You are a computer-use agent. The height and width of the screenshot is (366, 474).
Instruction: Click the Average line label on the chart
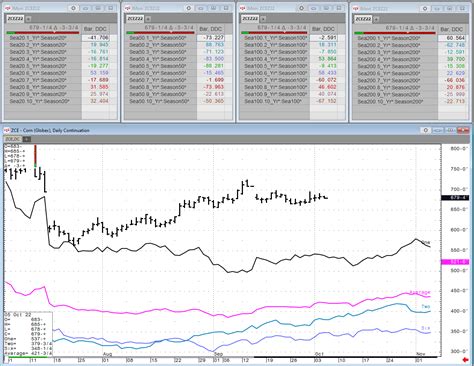[x=420, y=292]
